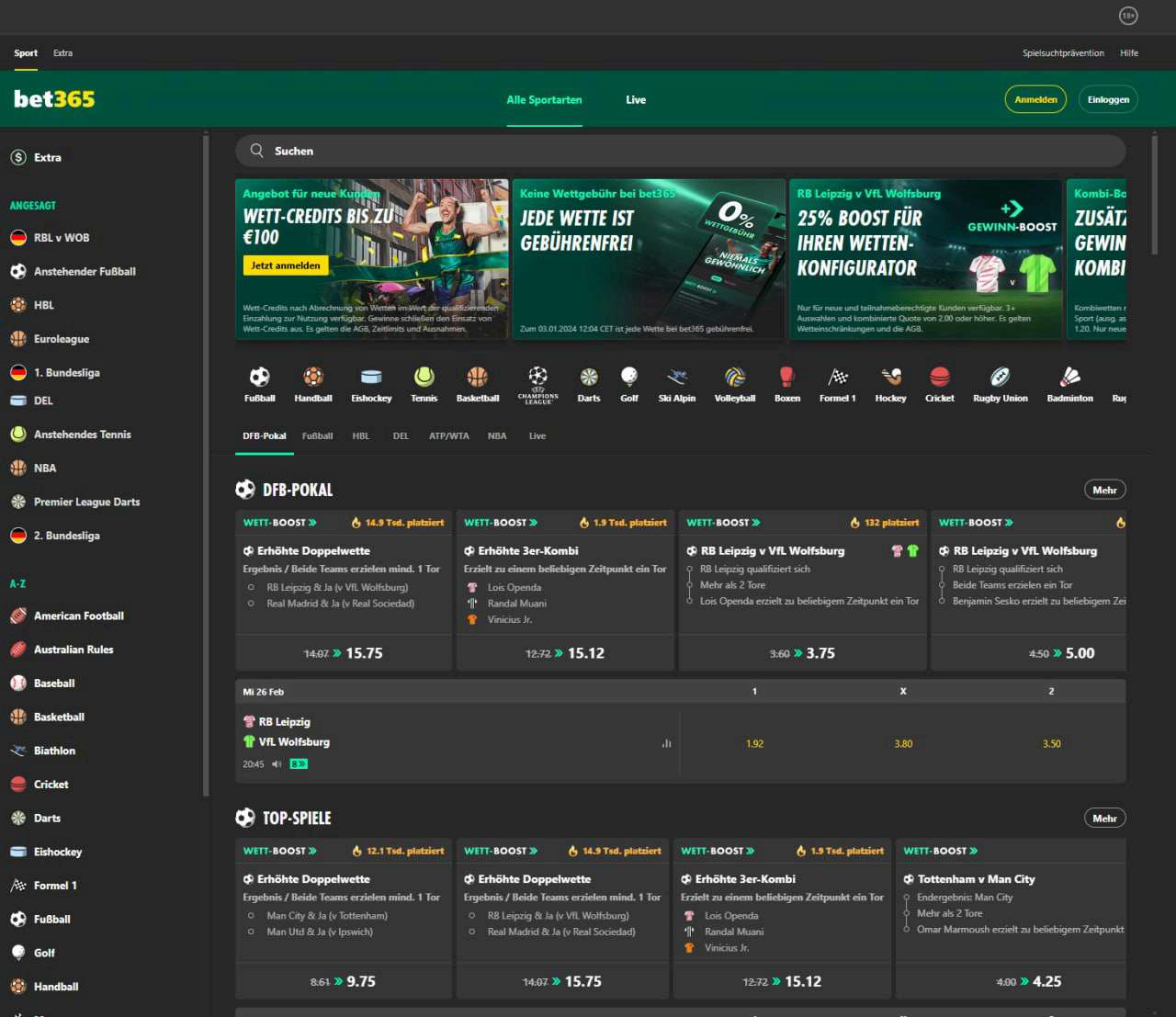Viewport: 1176px width, 1017px height.
Task: Click the Suchen search field
Action: (x=680, y=151)
